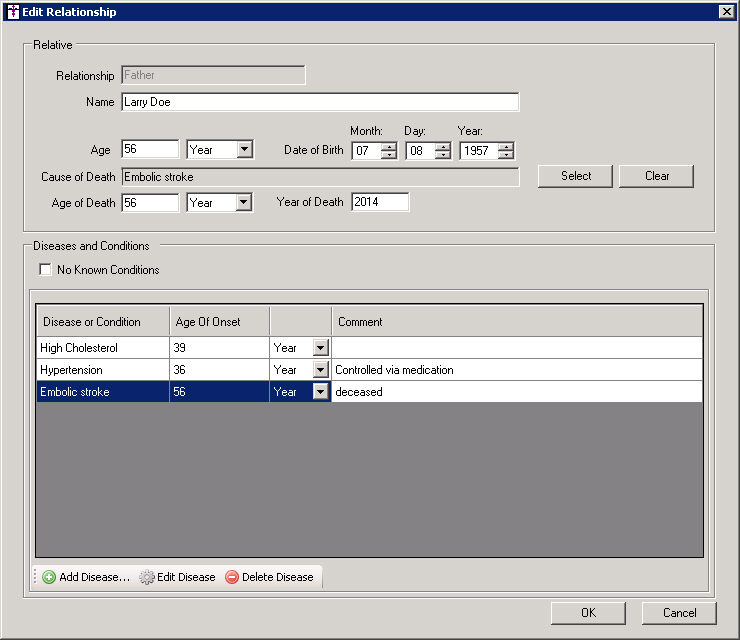The width and height of the screenshot is (740, 640).
Task: Confirm changes with the OK button
Action: [x=588, y=613]
